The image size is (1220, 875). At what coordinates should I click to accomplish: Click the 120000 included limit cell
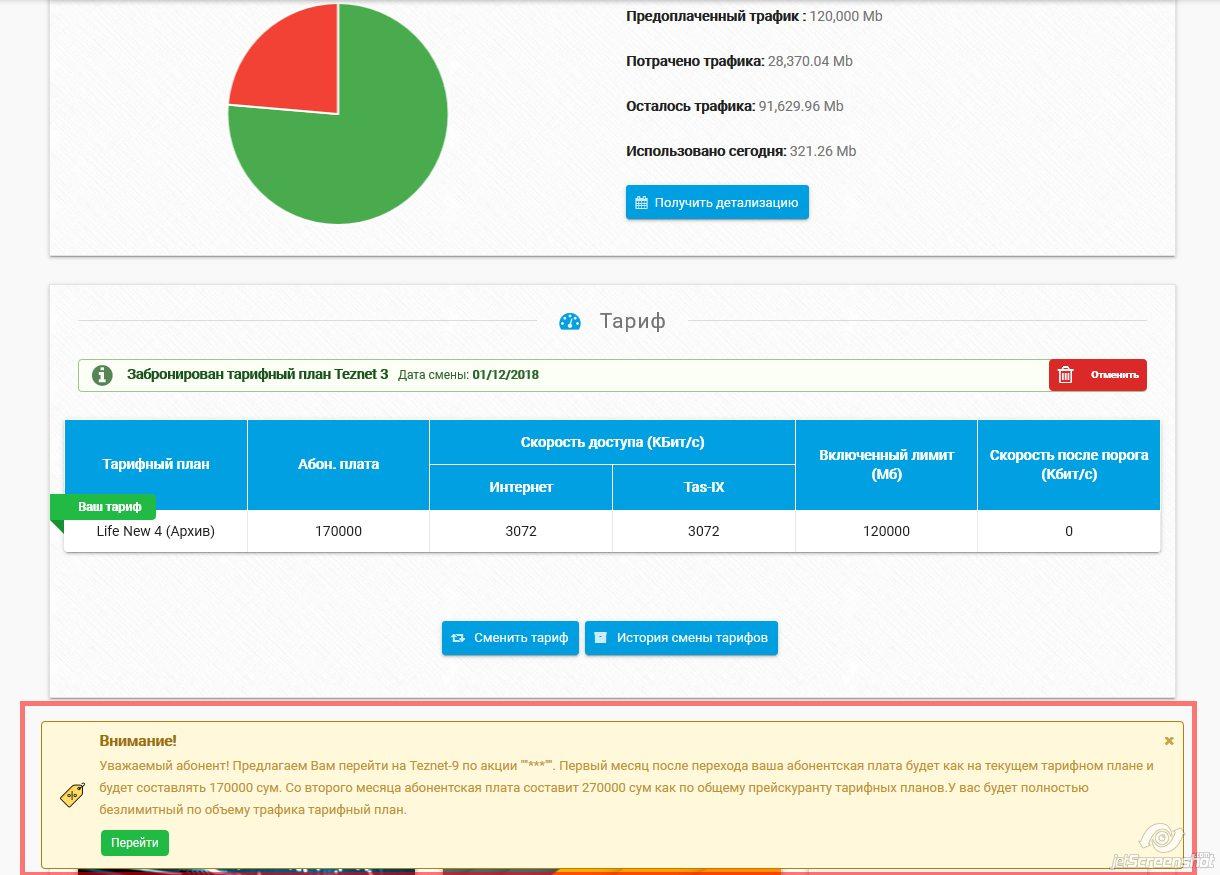(x=886, y=531)
